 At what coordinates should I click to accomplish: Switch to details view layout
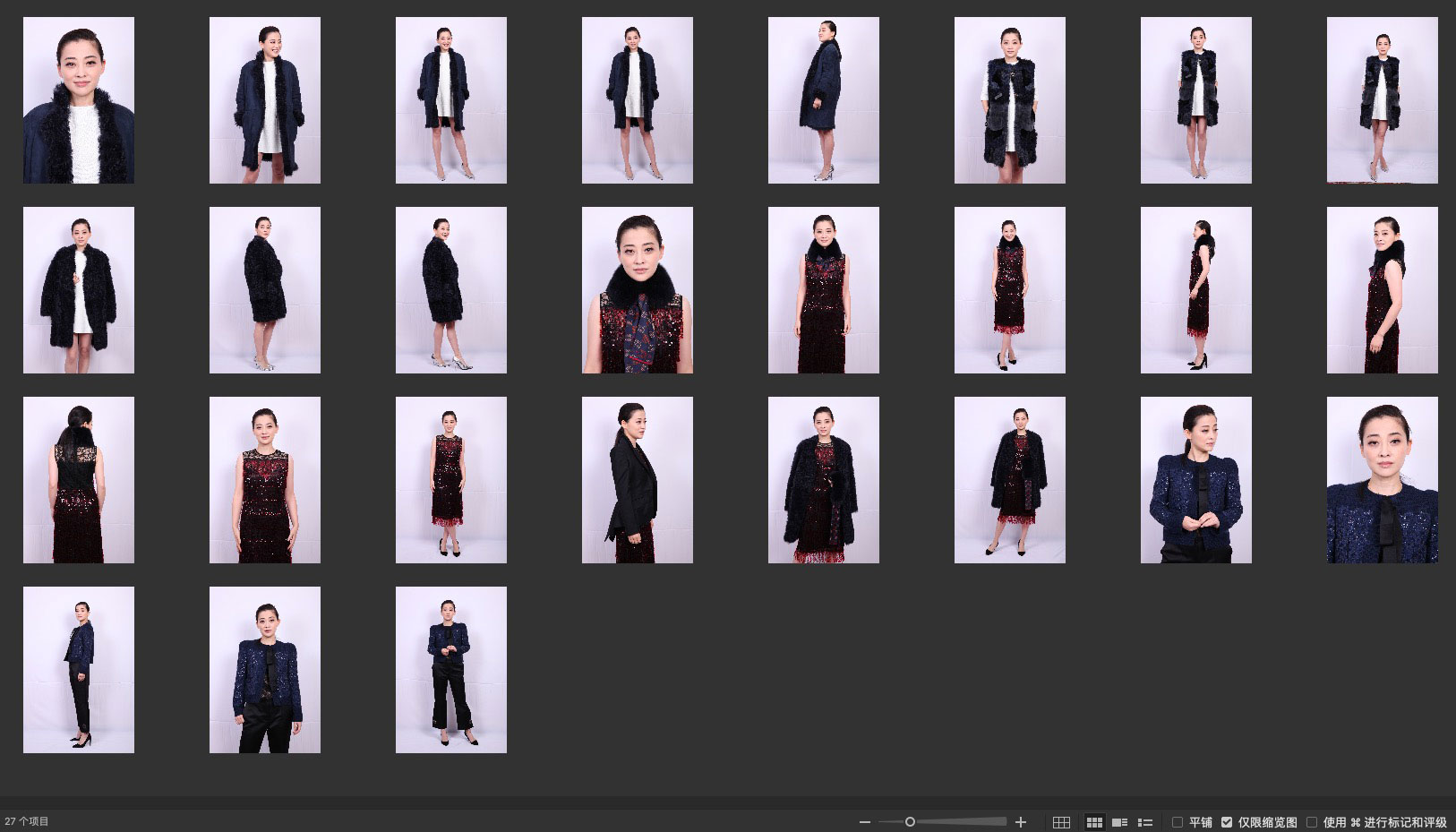coord(1119,822)
